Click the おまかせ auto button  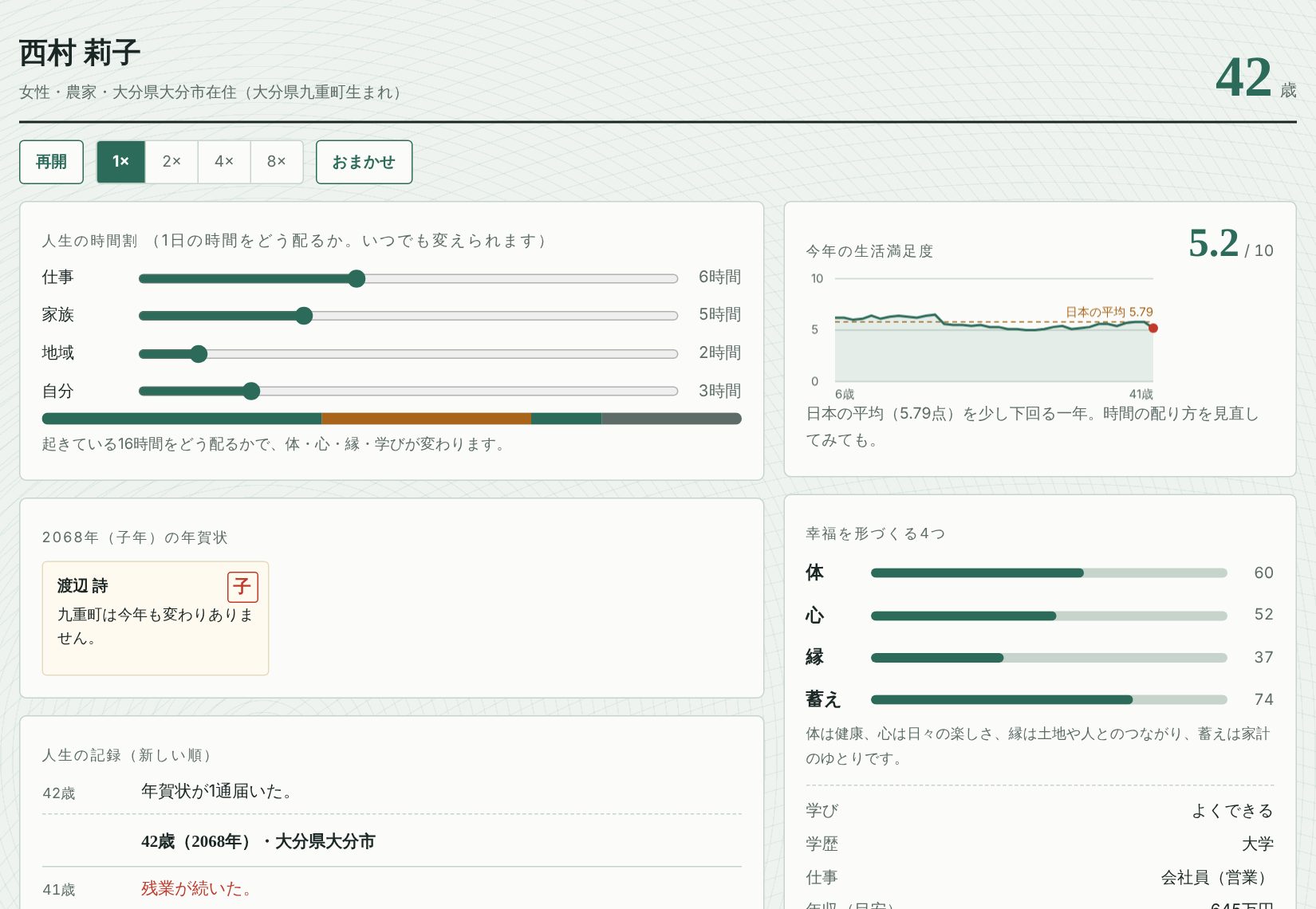(364, 162)
